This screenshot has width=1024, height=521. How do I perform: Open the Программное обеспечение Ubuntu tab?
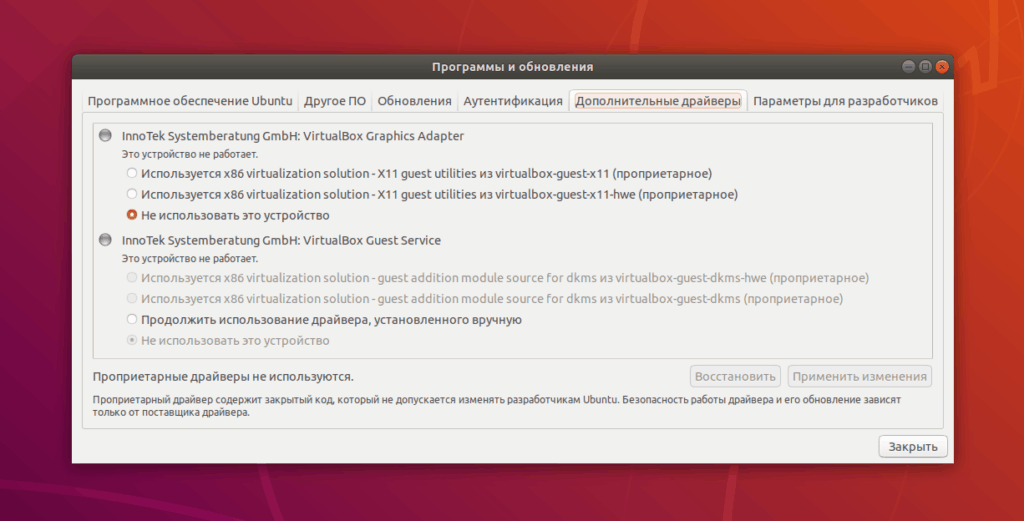pyautogui.click(x=190, y=101)
